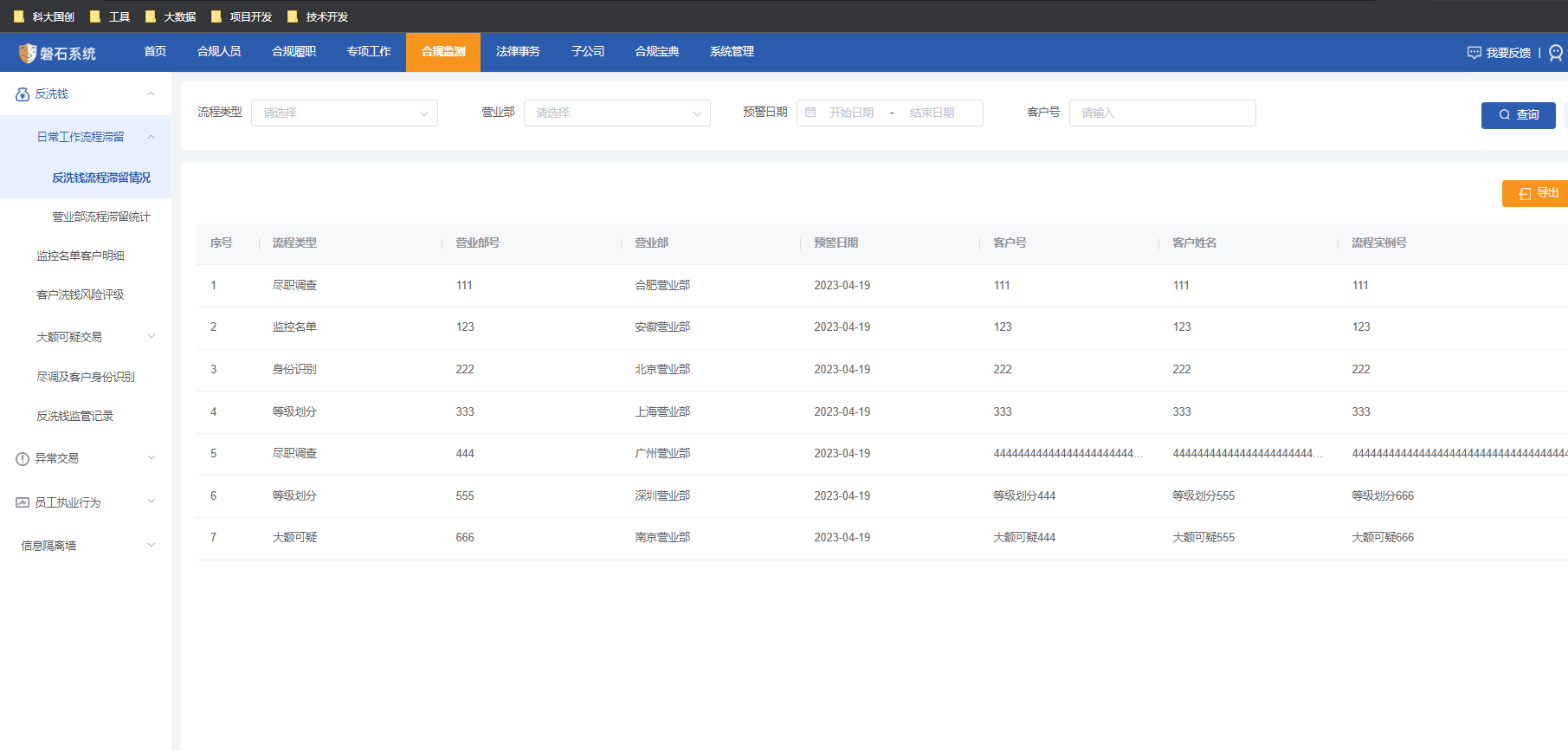
Task: Click the 大额可疑555 customer name cell
Action: 1203,538
